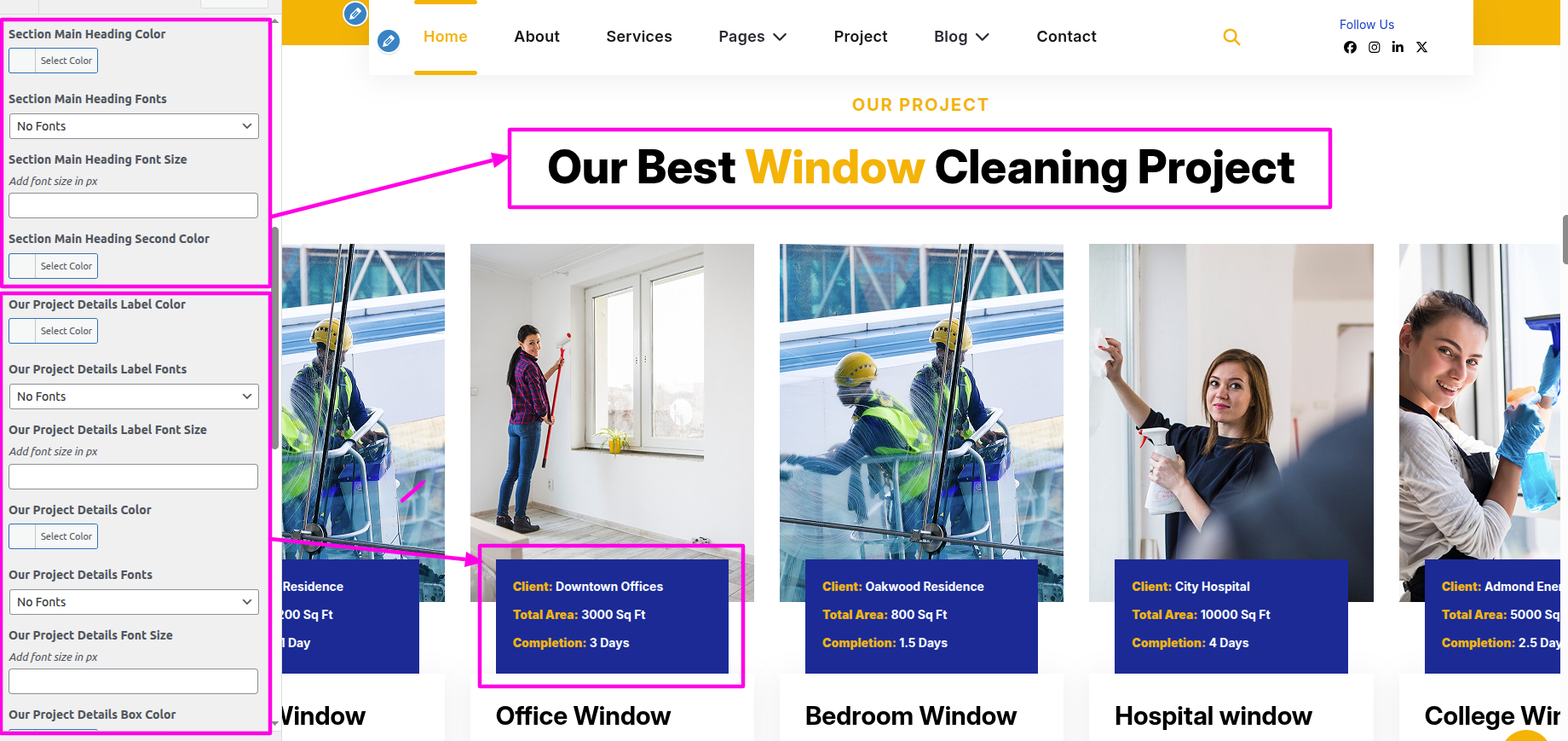
Task: Click the edit pencil shortcut on yellow bar
Action: tap(355, 14)
